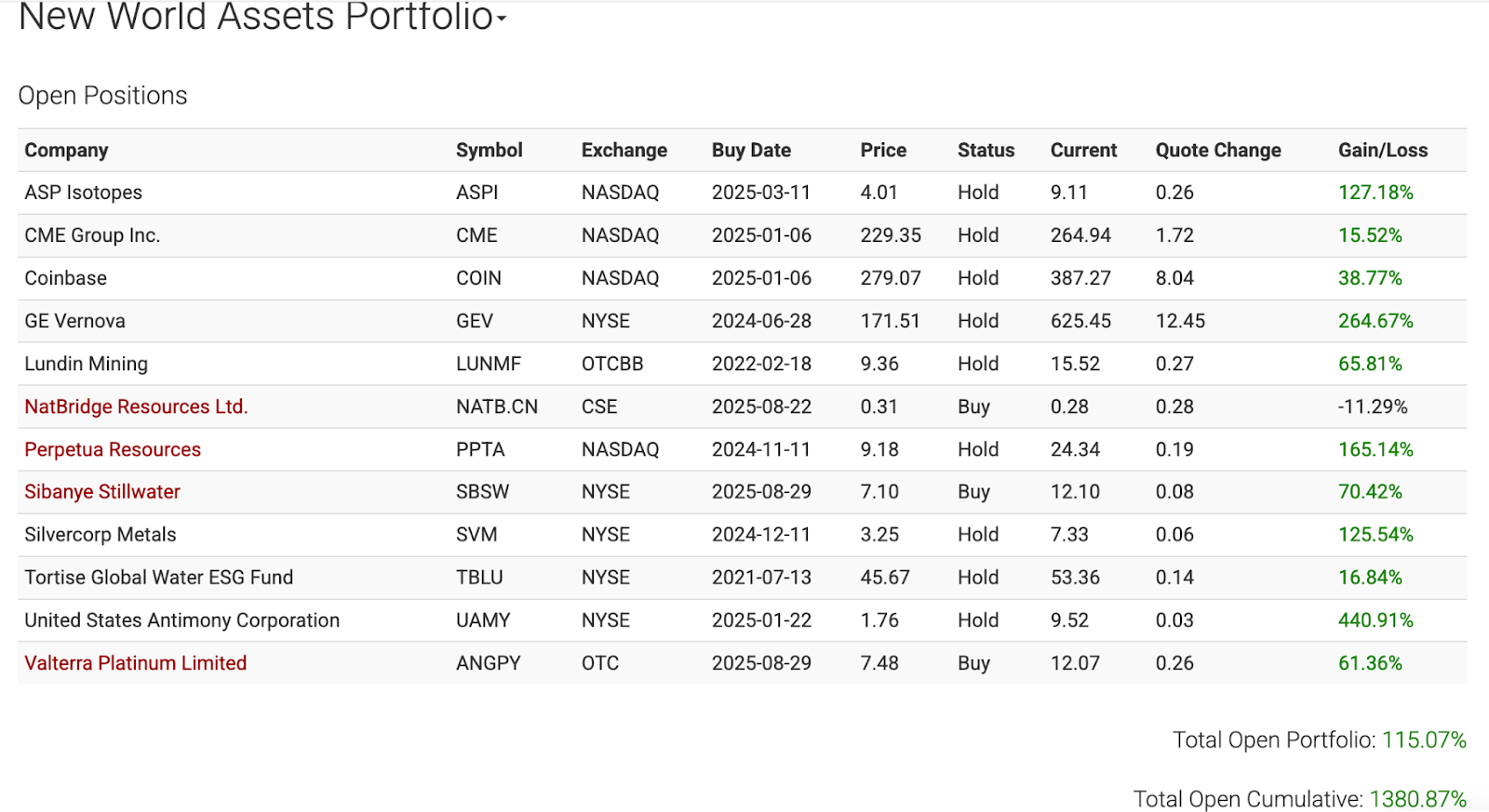The height and width of the screenshot is (812, 1489).
Task: Click the Gain/Loss column header
Action: [1383, 150]
